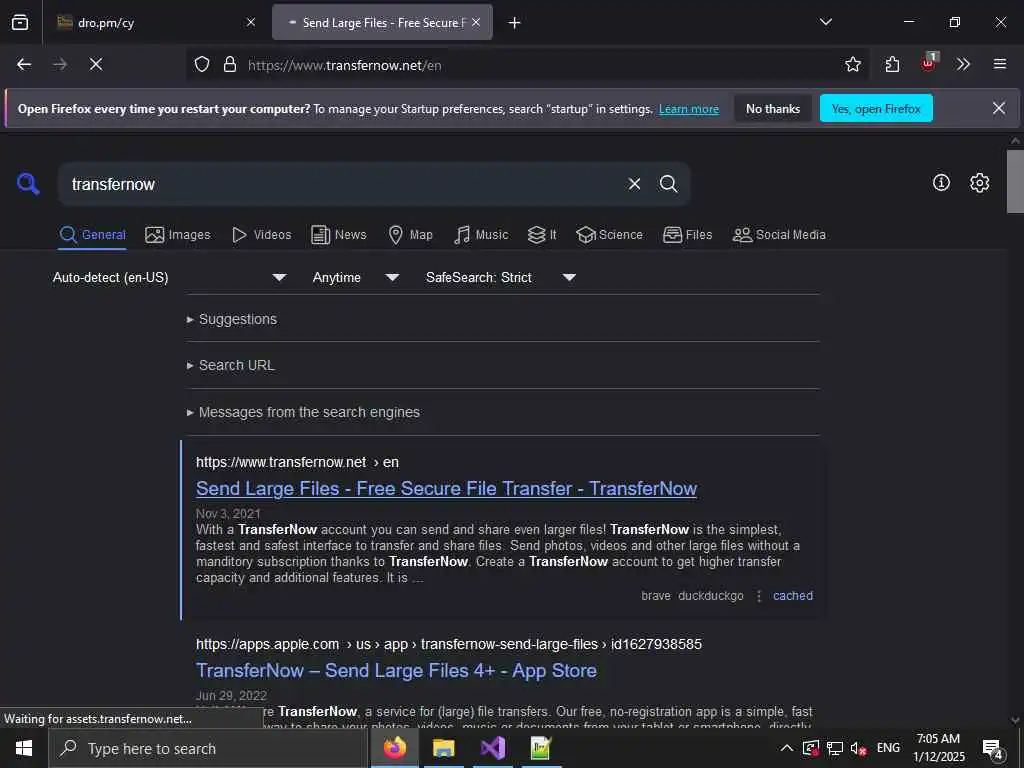Open the network status tray icon
Viewport: 1024px width, 768px height.
835,748
